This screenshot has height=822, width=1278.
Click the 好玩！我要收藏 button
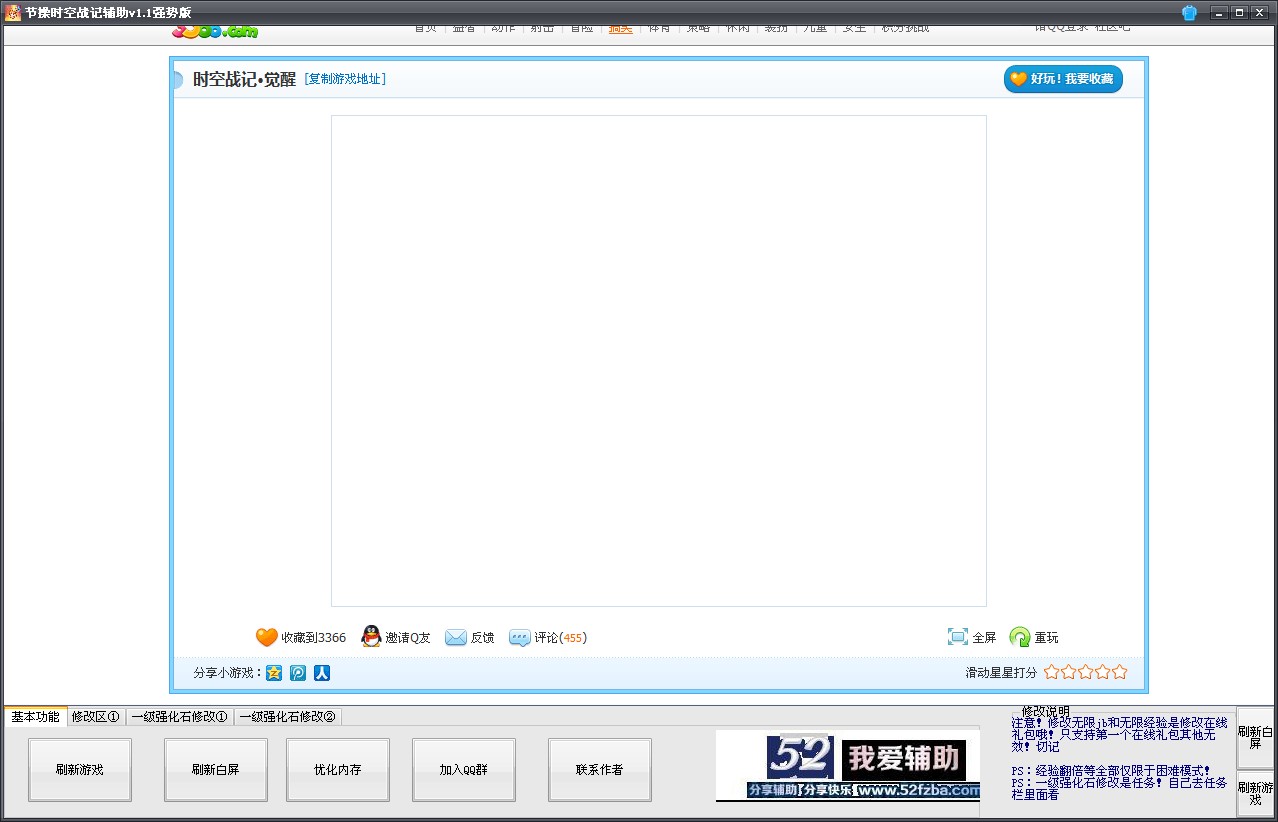(1063, 79)
